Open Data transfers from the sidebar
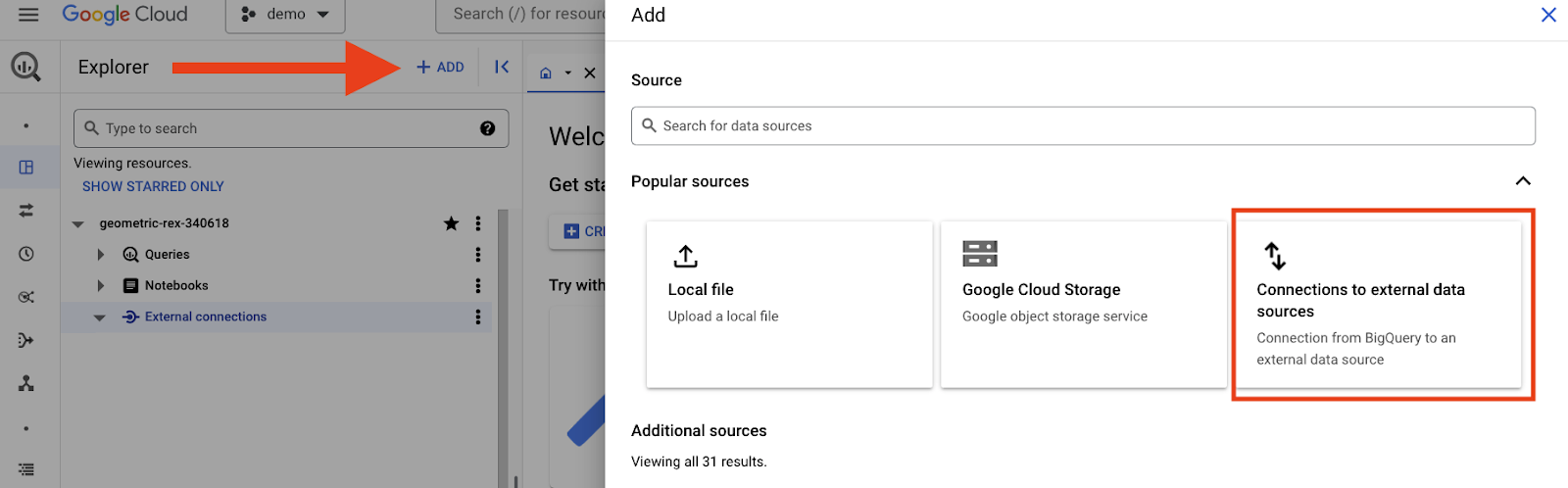The width and height of the screenshot is (1568, 488). point(26,211)
